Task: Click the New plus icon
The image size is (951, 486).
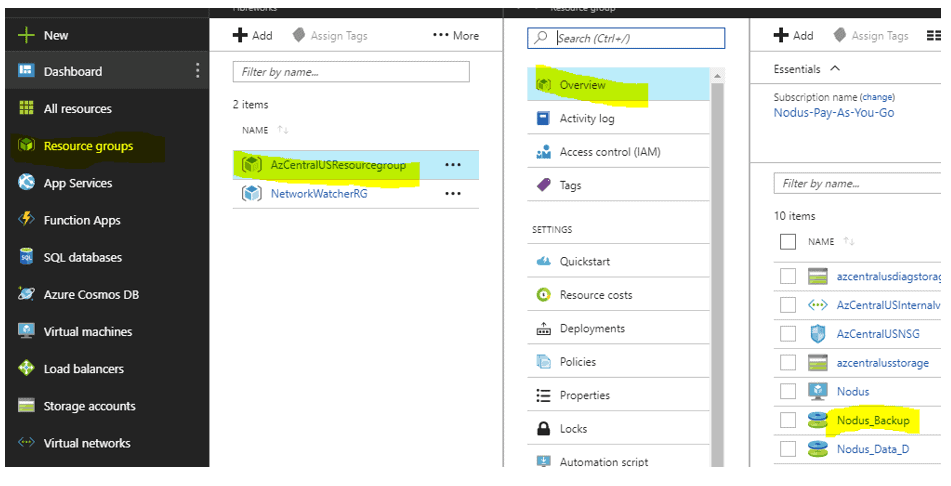Action: coord(26,35)
